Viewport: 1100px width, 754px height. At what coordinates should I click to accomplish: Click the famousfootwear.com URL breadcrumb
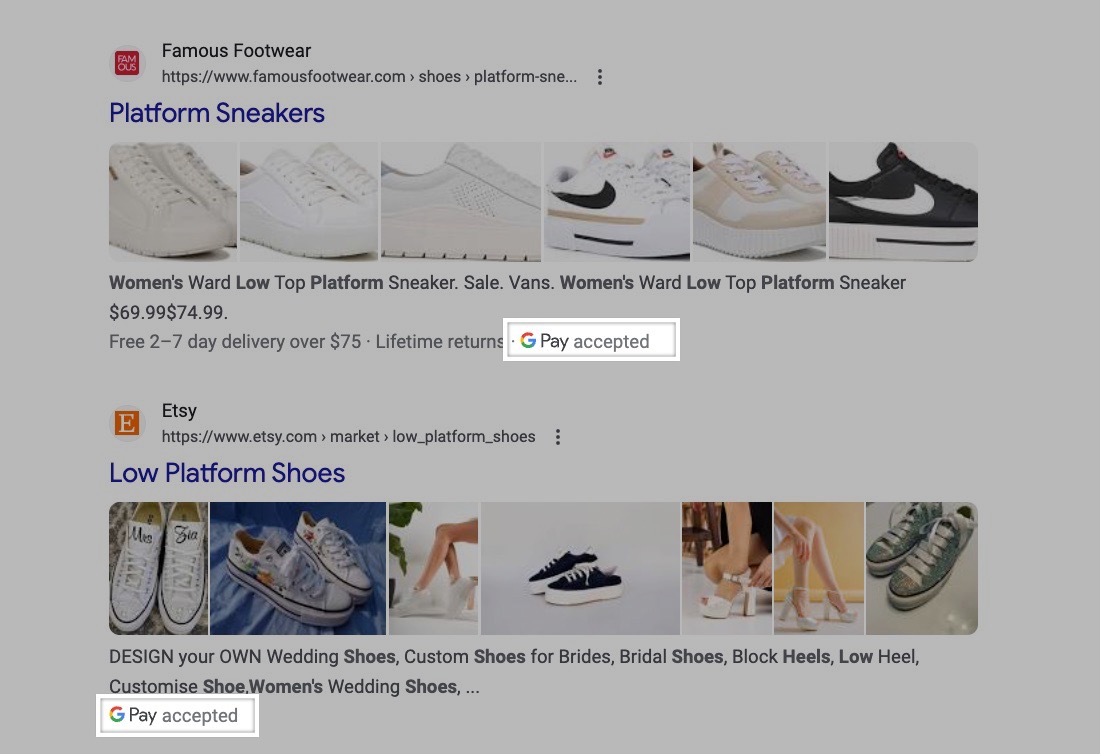click(369, 77)
